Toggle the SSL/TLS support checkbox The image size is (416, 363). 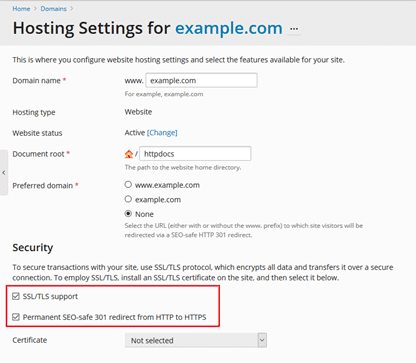pyautogui.click(x=16, y=296)
